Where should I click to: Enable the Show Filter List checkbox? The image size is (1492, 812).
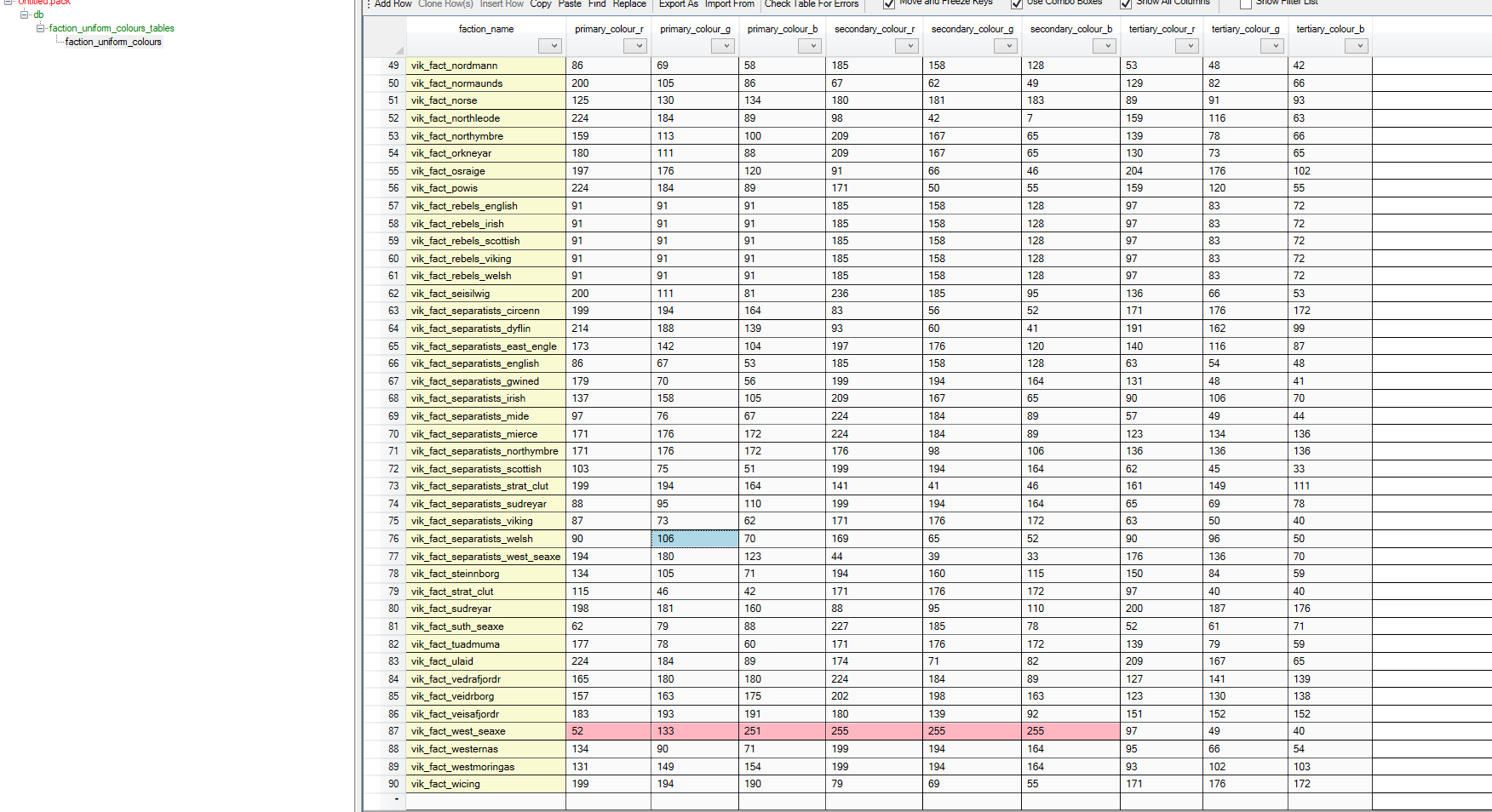point(1246,3)
